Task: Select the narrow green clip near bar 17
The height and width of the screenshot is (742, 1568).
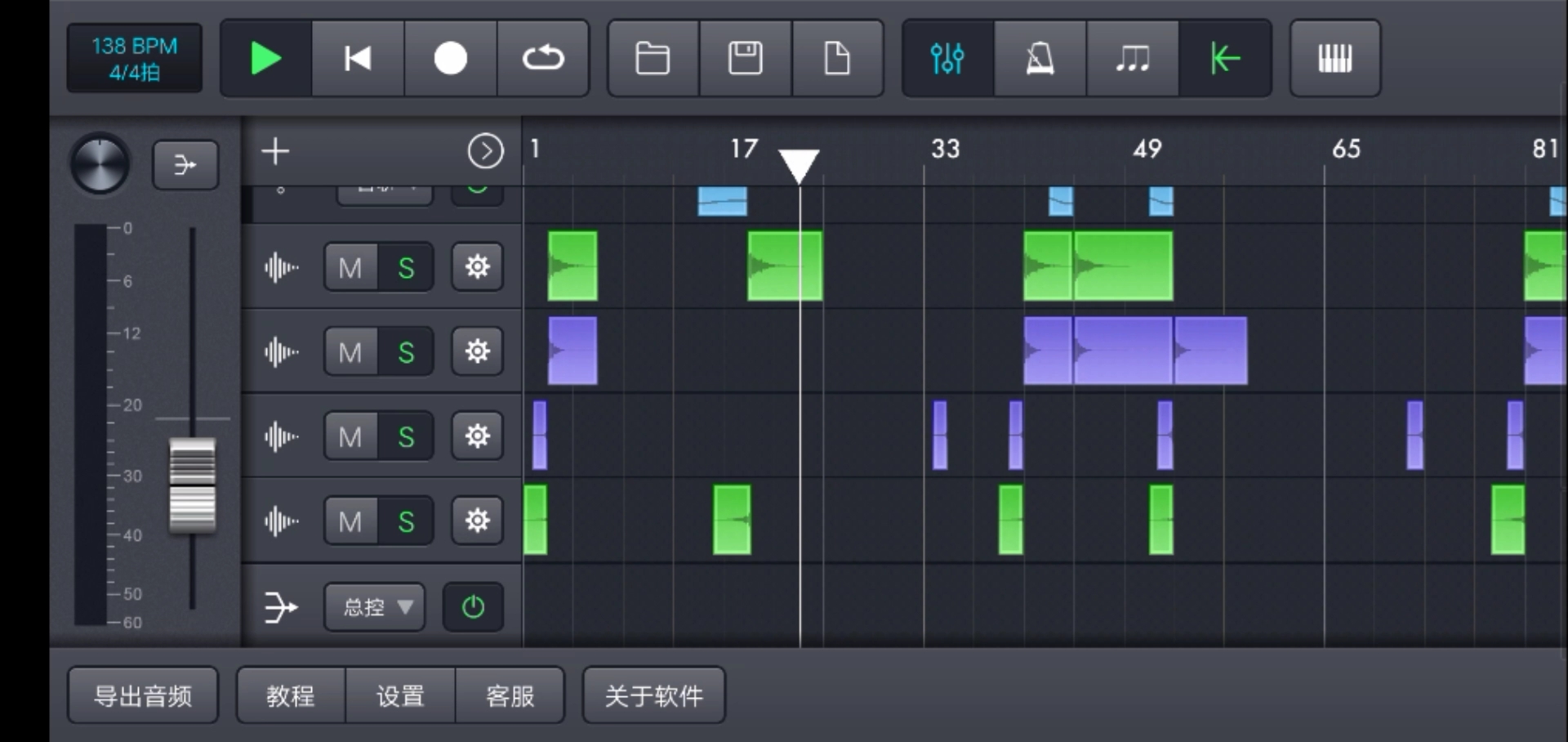Action: [x=732, y=520]
